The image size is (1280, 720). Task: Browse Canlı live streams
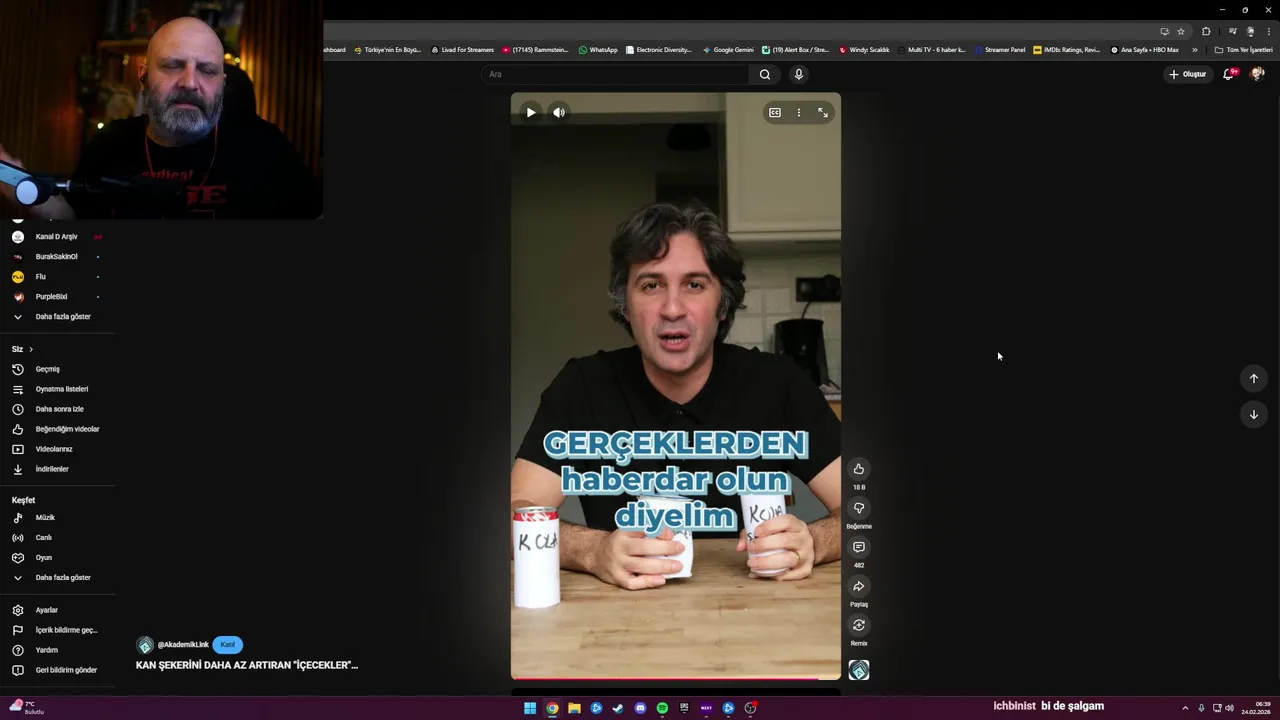click(57, 538)
